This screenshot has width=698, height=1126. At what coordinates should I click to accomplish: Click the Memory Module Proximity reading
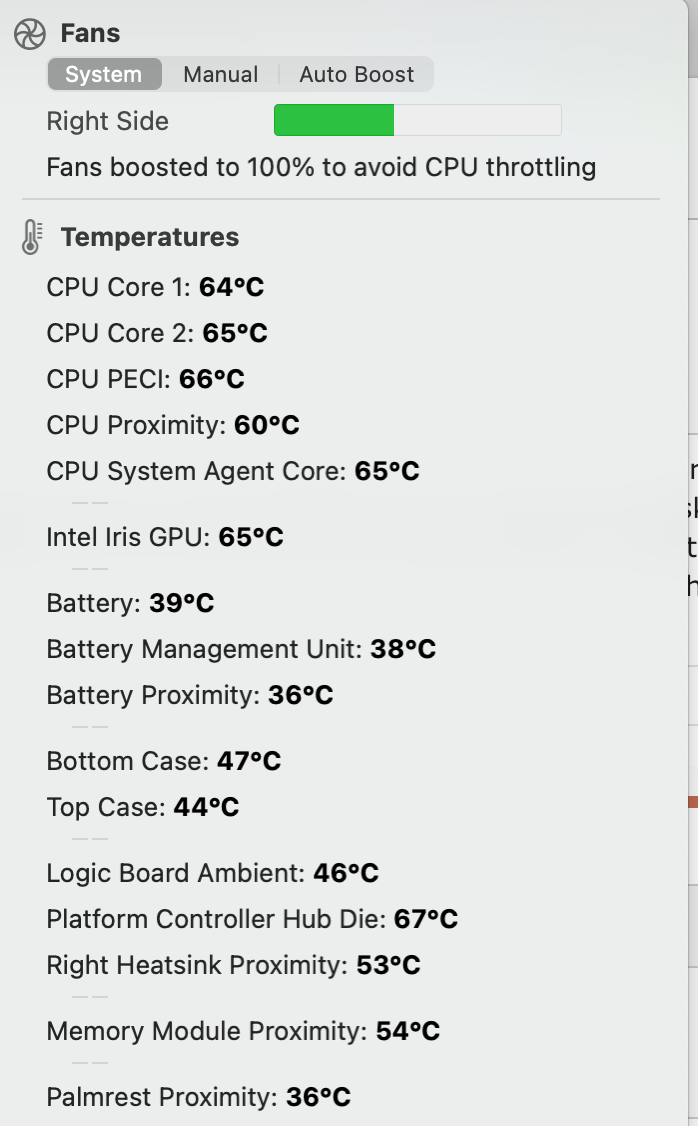[x=243, y=1032]
